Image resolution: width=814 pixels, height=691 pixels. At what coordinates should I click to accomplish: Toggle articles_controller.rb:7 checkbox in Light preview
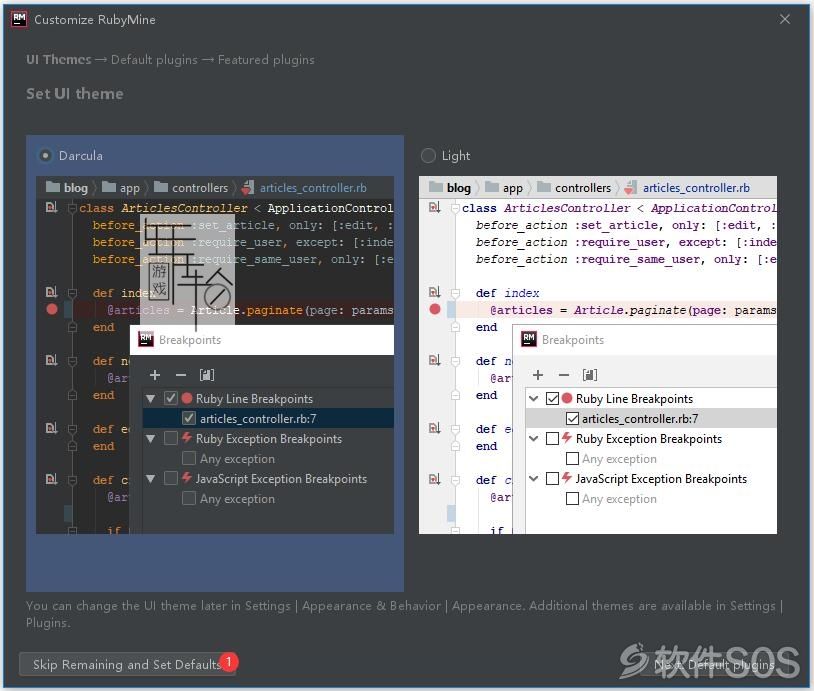pos(572,418)
